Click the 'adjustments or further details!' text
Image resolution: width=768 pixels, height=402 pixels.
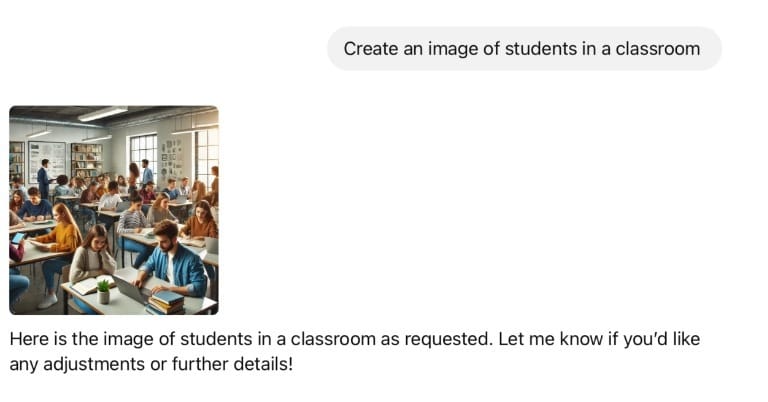coord(152,364)
